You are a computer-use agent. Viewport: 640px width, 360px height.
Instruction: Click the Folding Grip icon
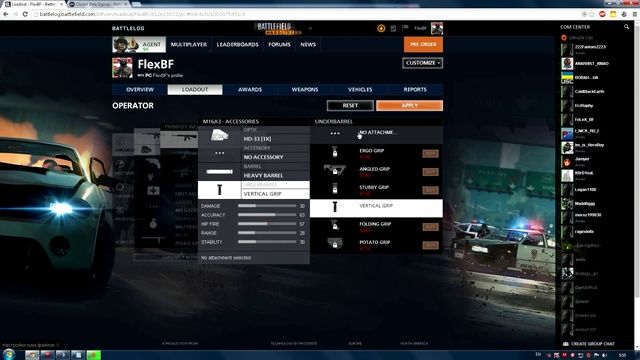(x=335, y=225)
